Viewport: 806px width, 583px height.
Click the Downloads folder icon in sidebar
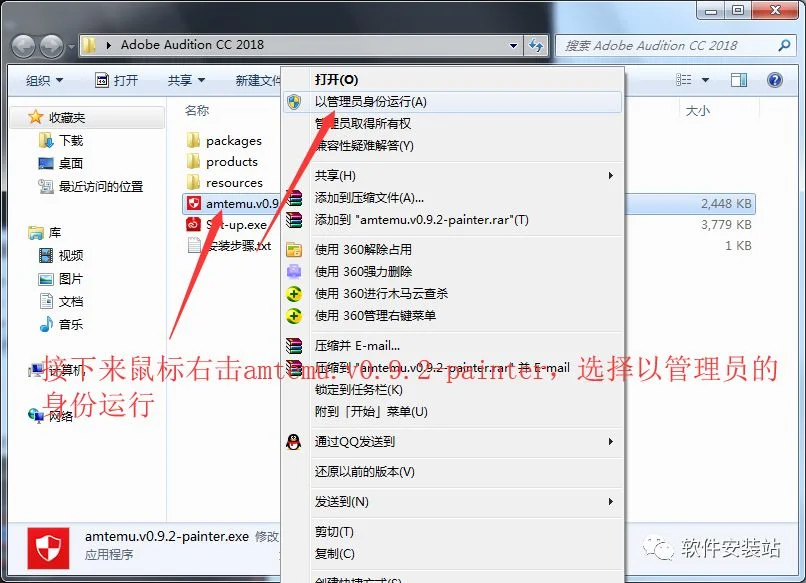[x=46, y=140]
